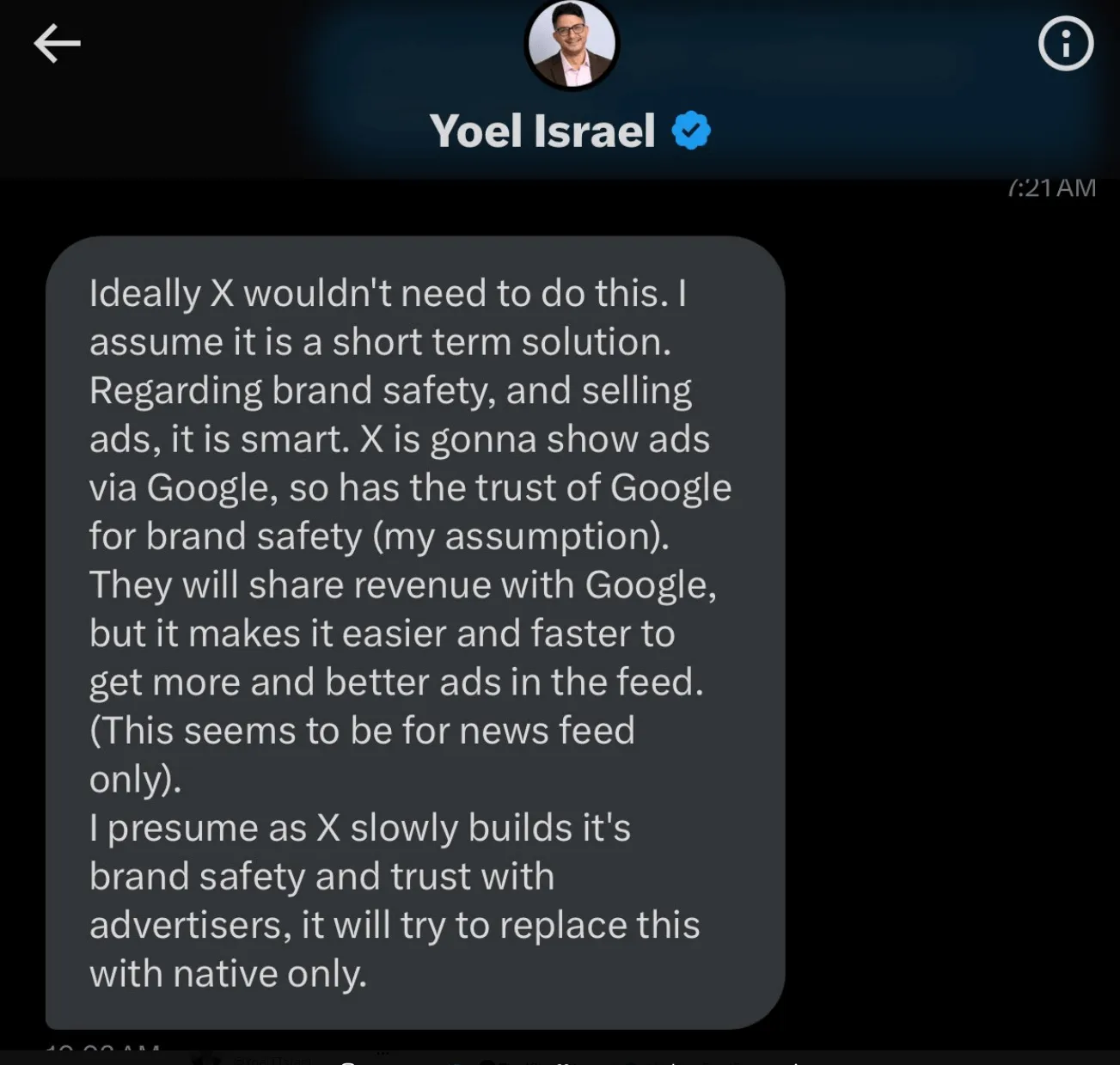The width and height of the screenshot is (1120, 1065).
Task: Click the 7:21 AM timestamp
Action: tap(1051, 188)
